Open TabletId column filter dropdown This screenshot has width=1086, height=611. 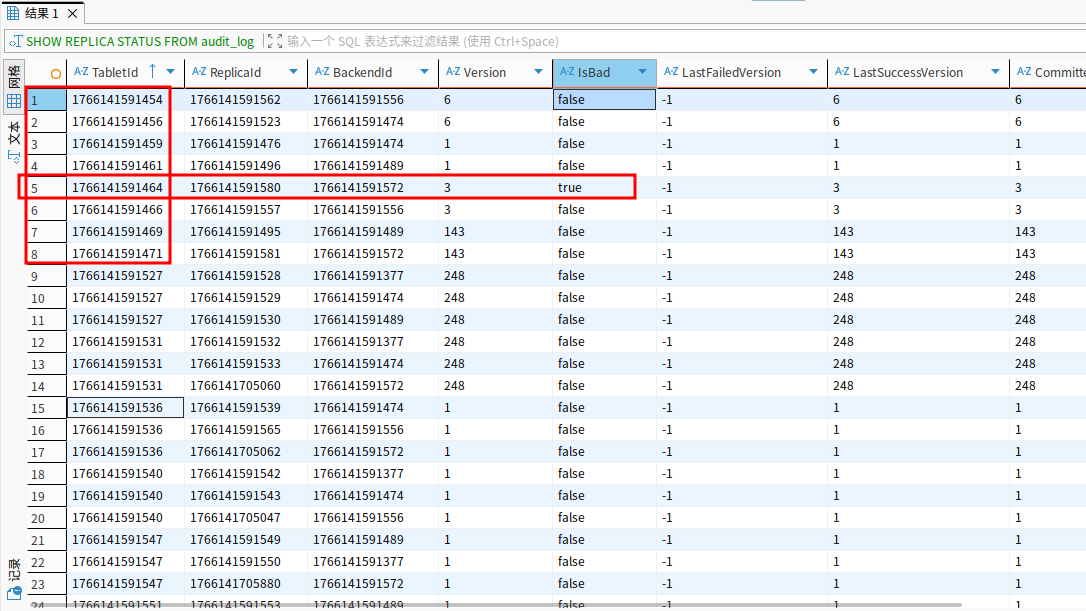click(x=171, y=72)
